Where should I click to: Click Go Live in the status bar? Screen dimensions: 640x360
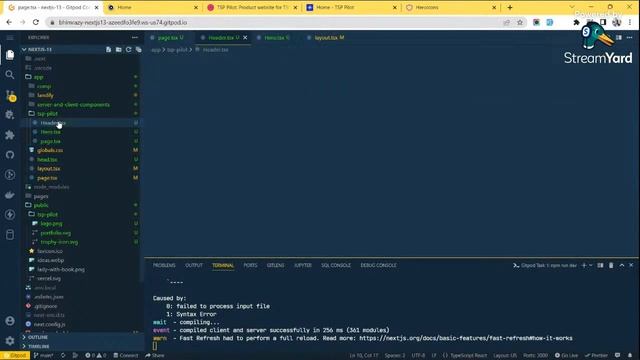point(567,356)
